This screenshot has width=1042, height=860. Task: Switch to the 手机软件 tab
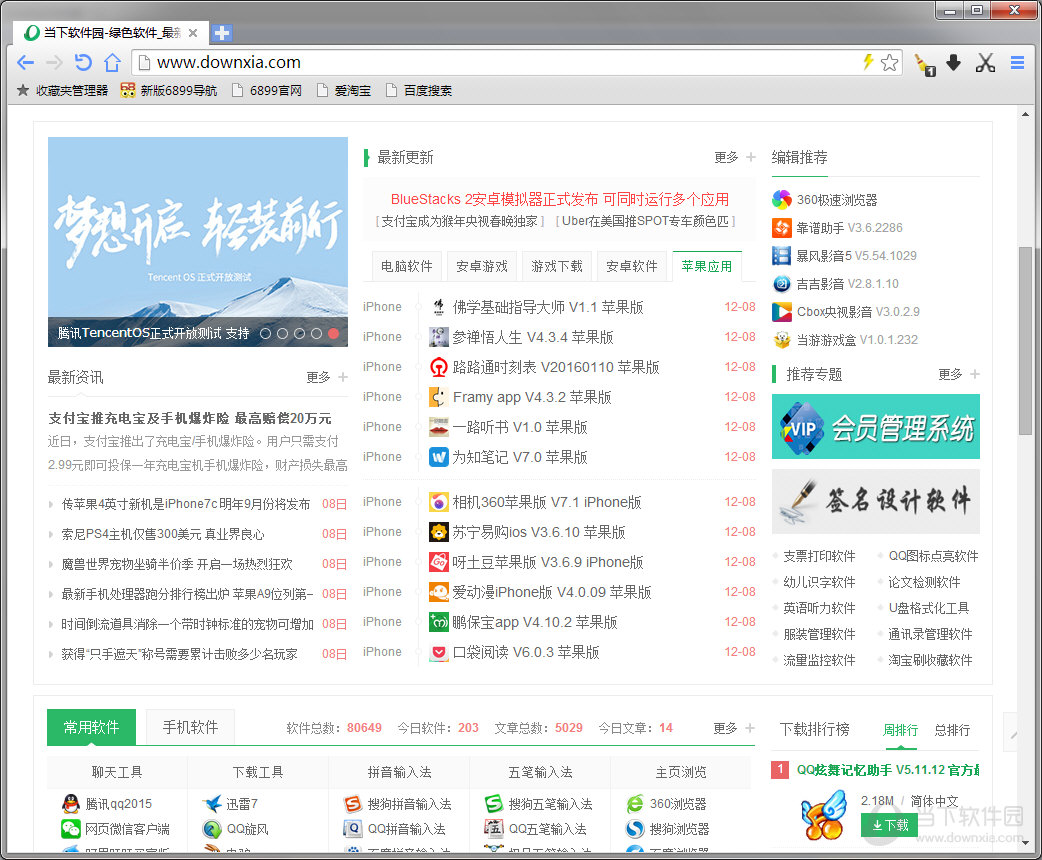(190, 727)
